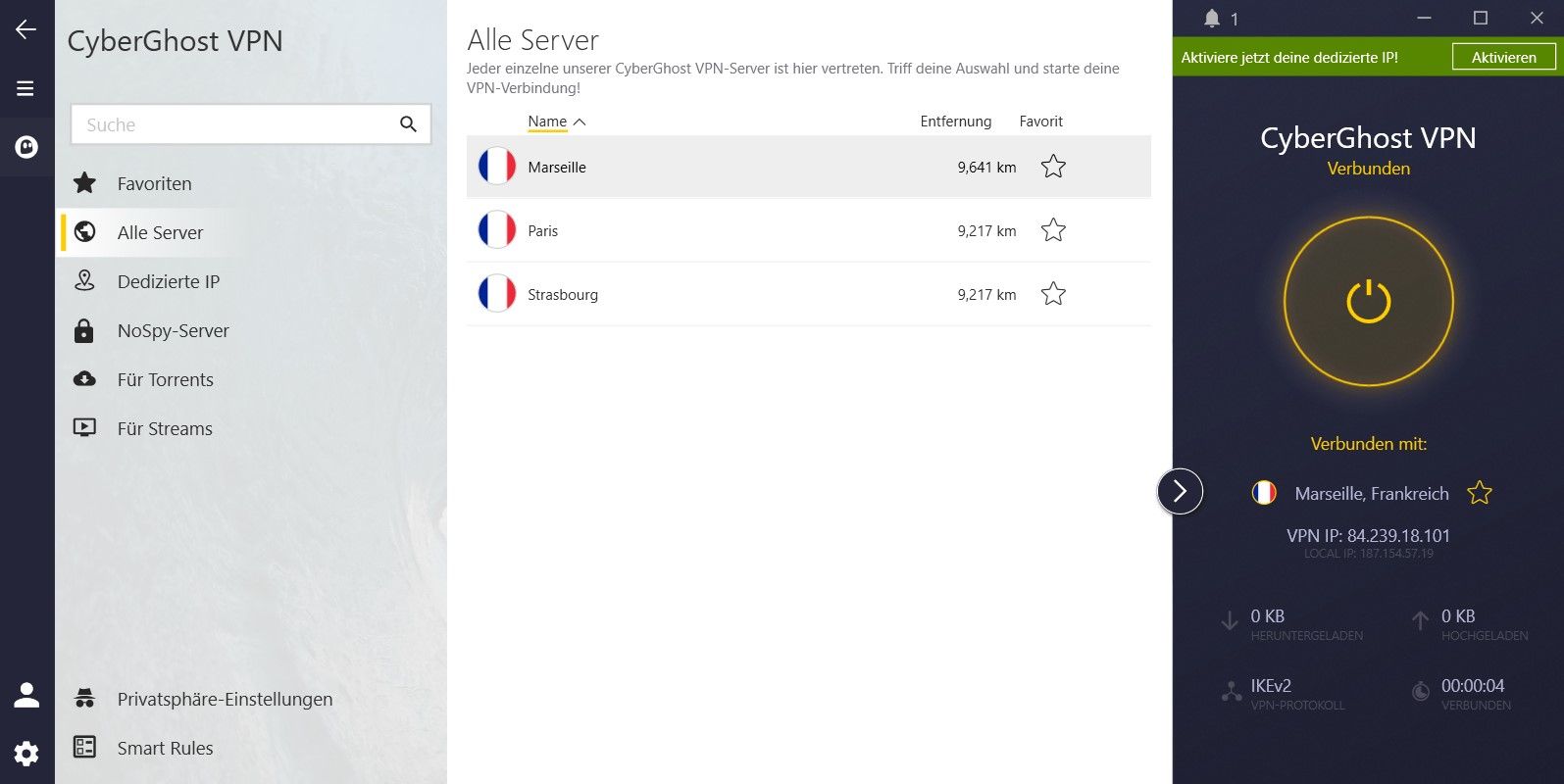1564x784 pixels.
Task: Click the Marseille, Frankreich location text
Action: (1372, 493)
